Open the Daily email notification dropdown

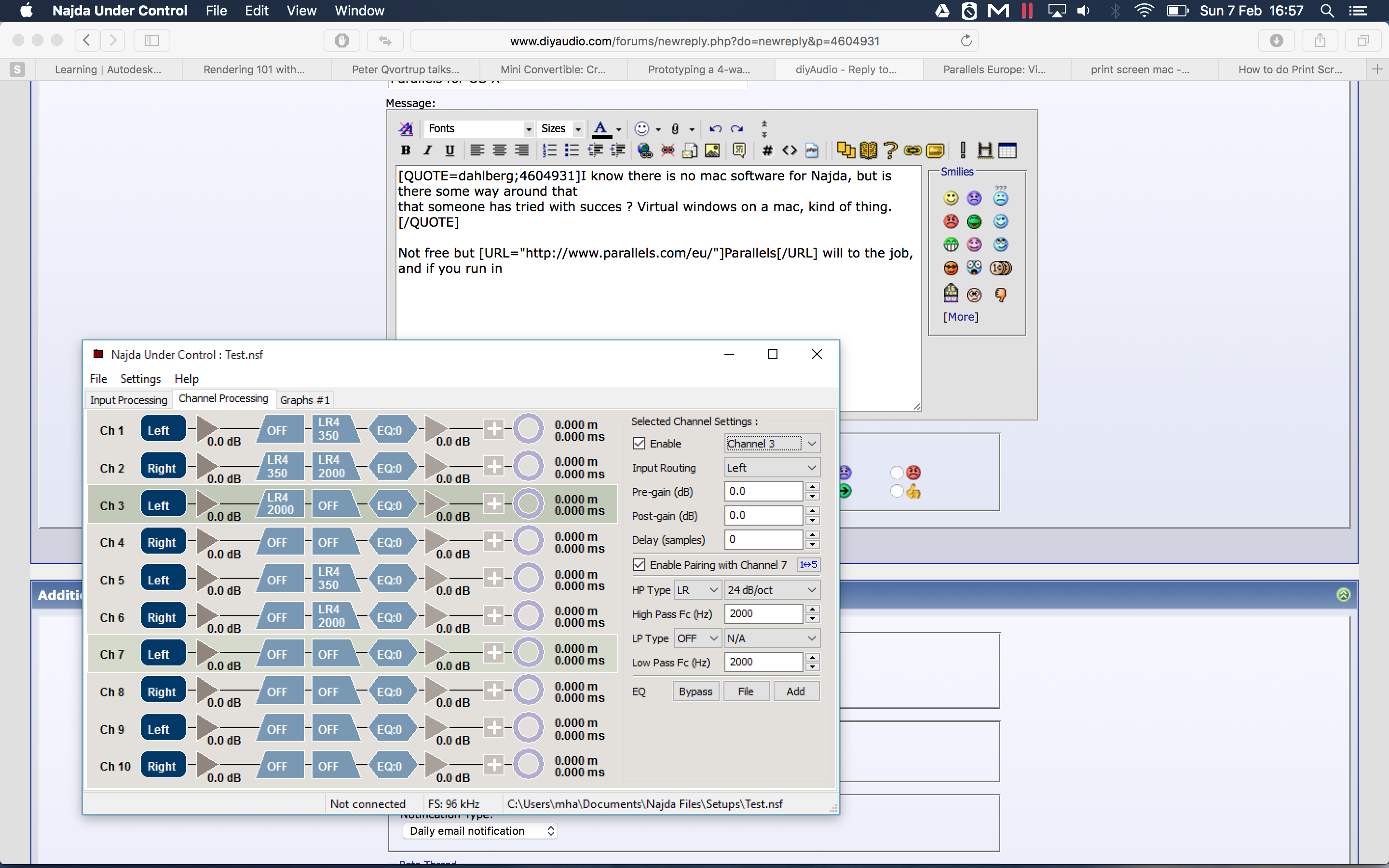481,831
